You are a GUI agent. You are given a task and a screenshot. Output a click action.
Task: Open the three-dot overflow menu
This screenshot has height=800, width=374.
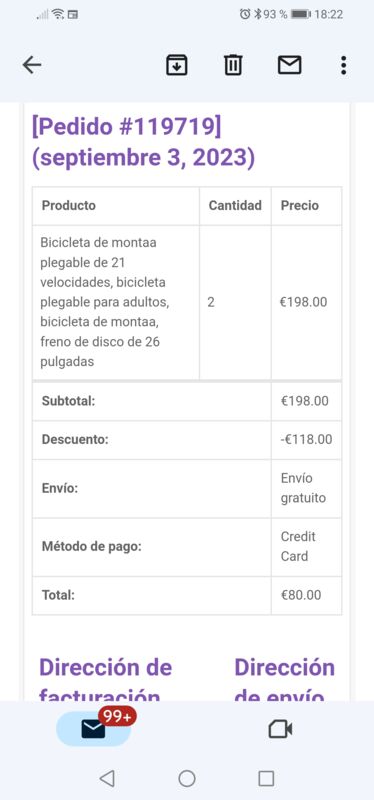click(x=343, y=65)
